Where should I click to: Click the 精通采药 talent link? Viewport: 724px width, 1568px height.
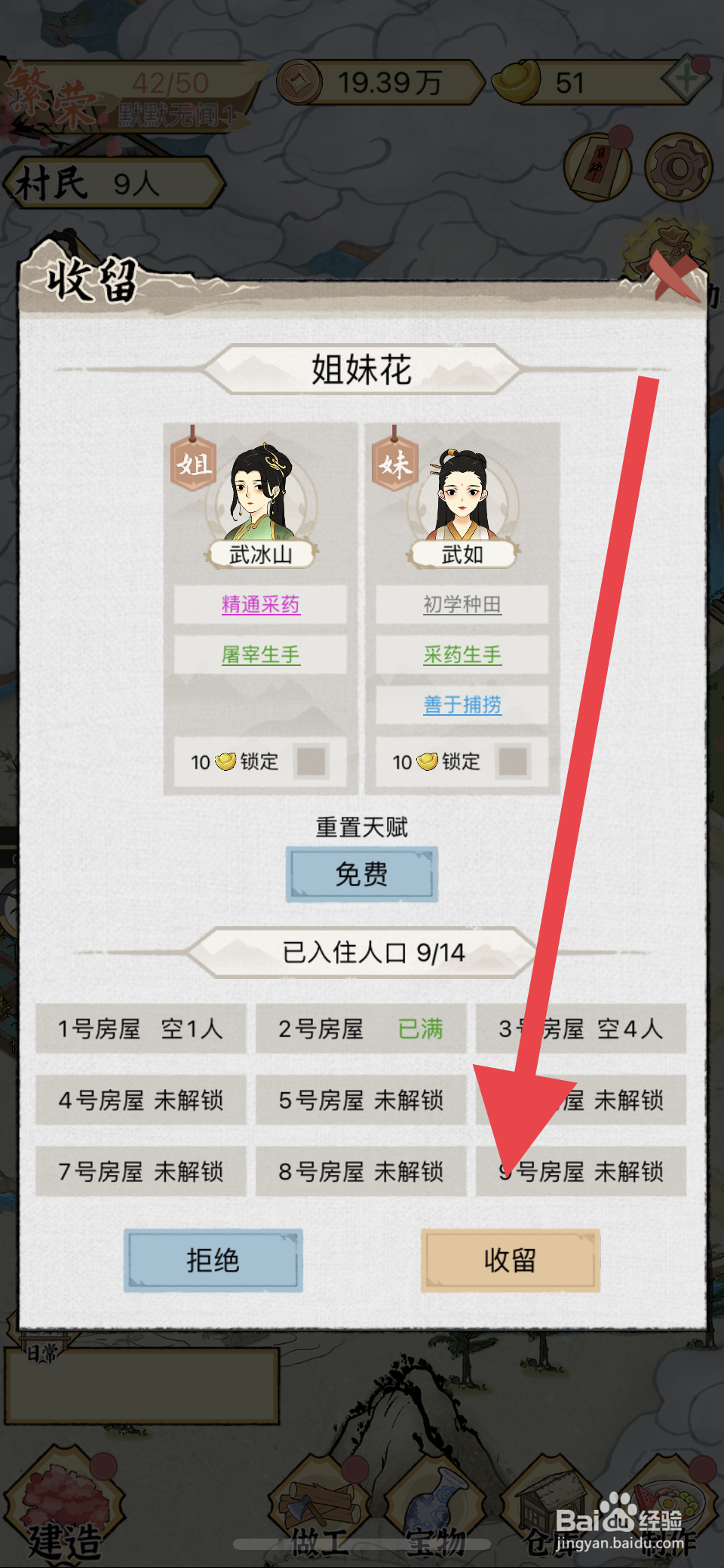pyautogui.click(x=260, y=604)
